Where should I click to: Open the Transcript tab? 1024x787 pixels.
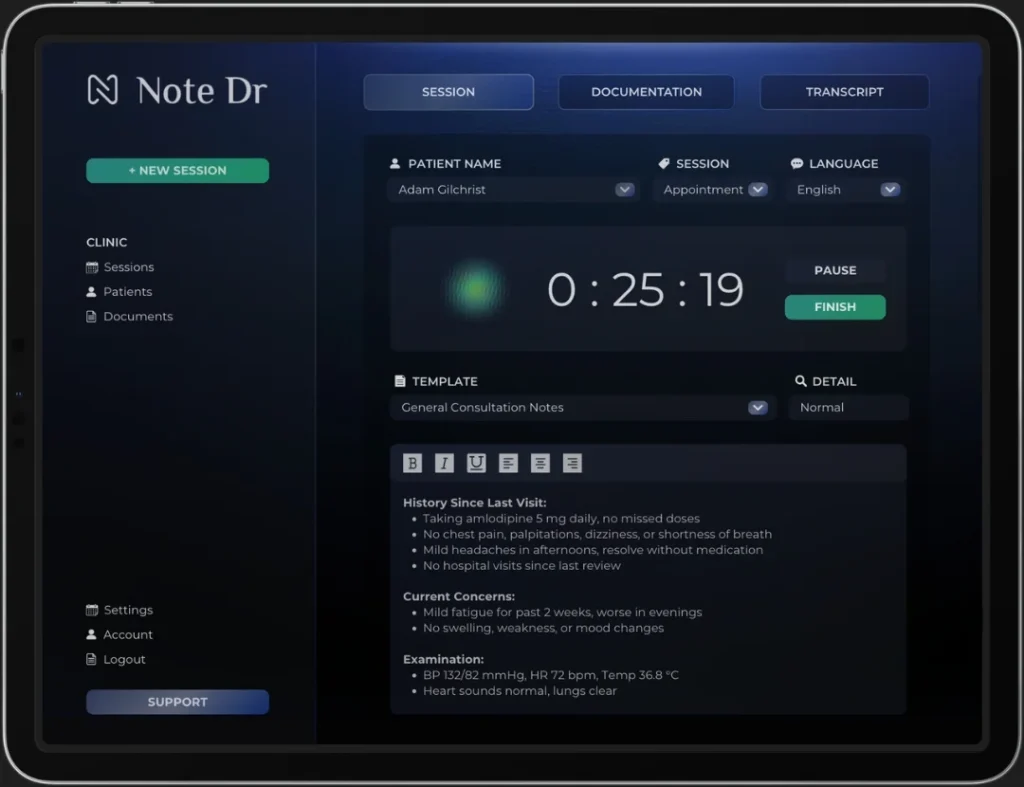pyautogui.click(x=844, y=92)
